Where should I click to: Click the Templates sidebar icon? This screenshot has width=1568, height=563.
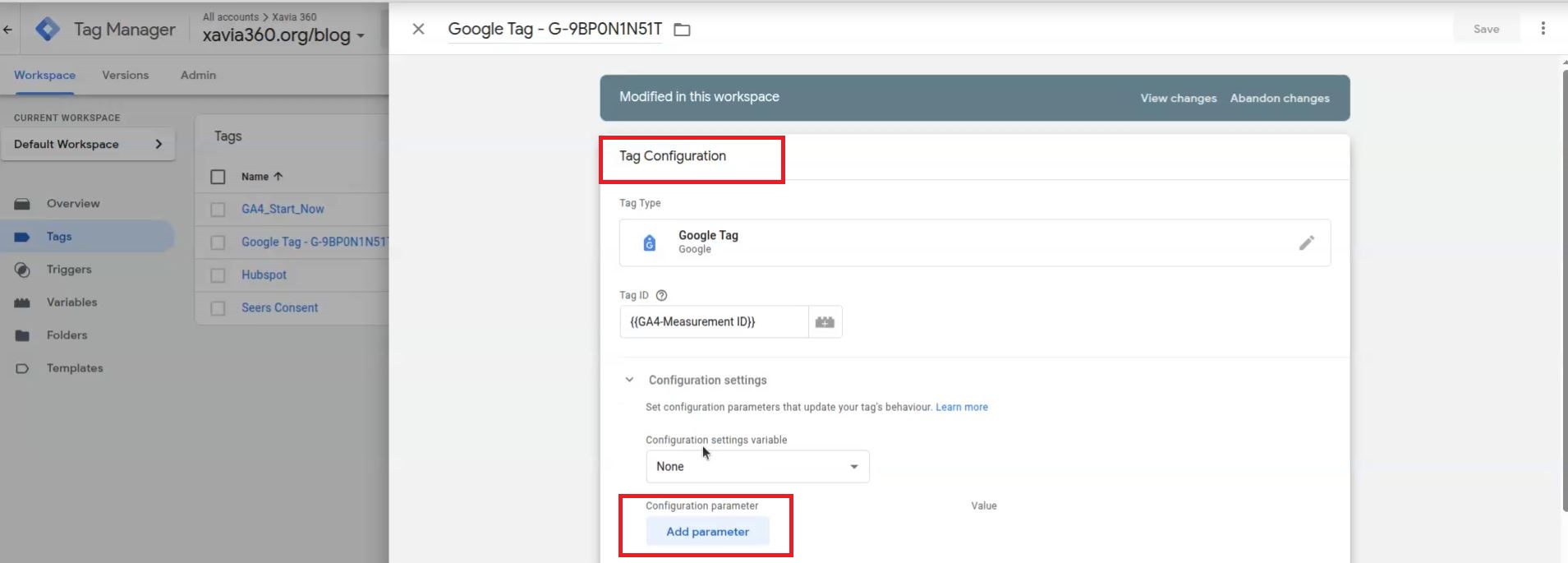tap(22, 368)
